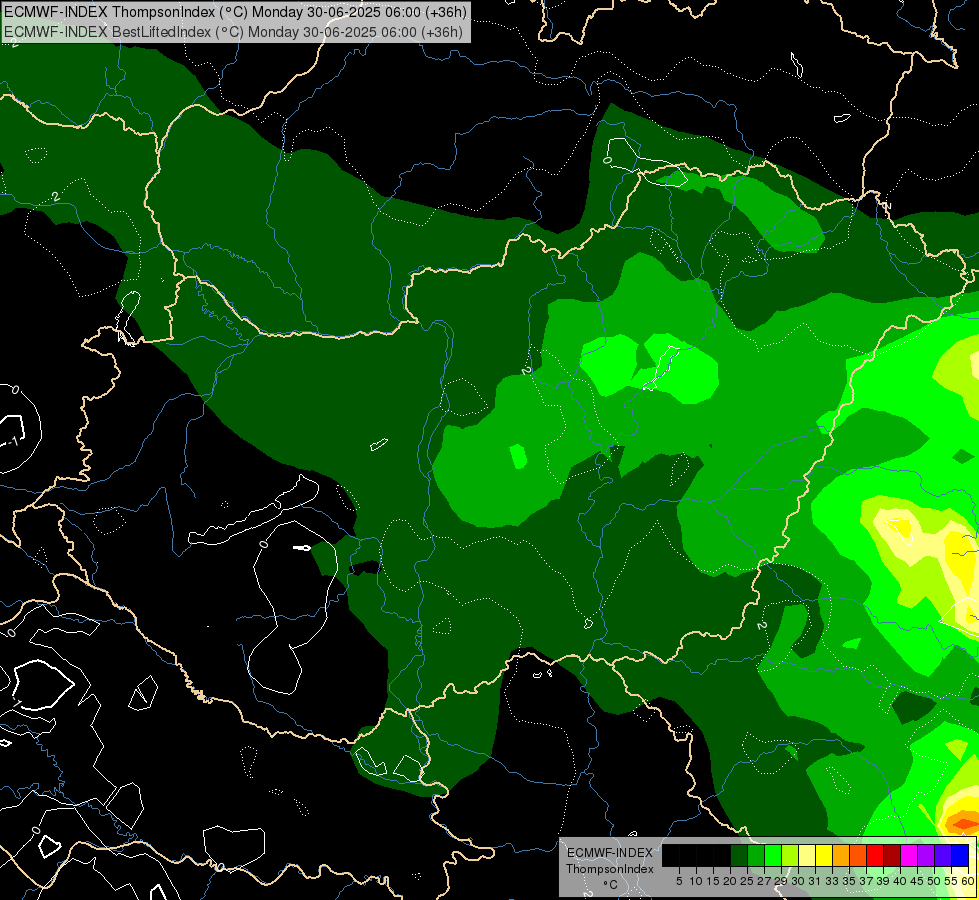Screen dimensions: 979x900
Task: Select the indigo 50–55 legend swatch
Action: [943, 856]
